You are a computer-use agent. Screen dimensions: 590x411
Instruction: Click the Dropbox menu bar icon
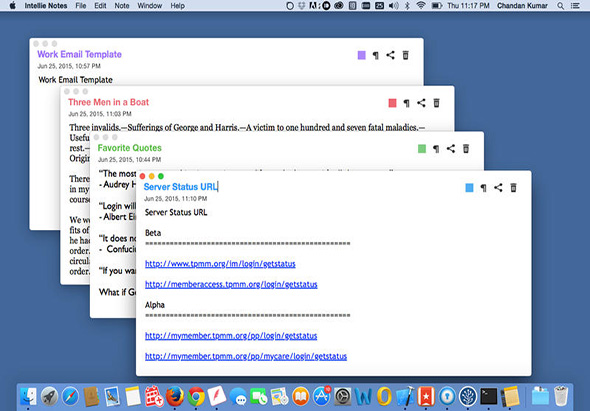tap(302, 6)
